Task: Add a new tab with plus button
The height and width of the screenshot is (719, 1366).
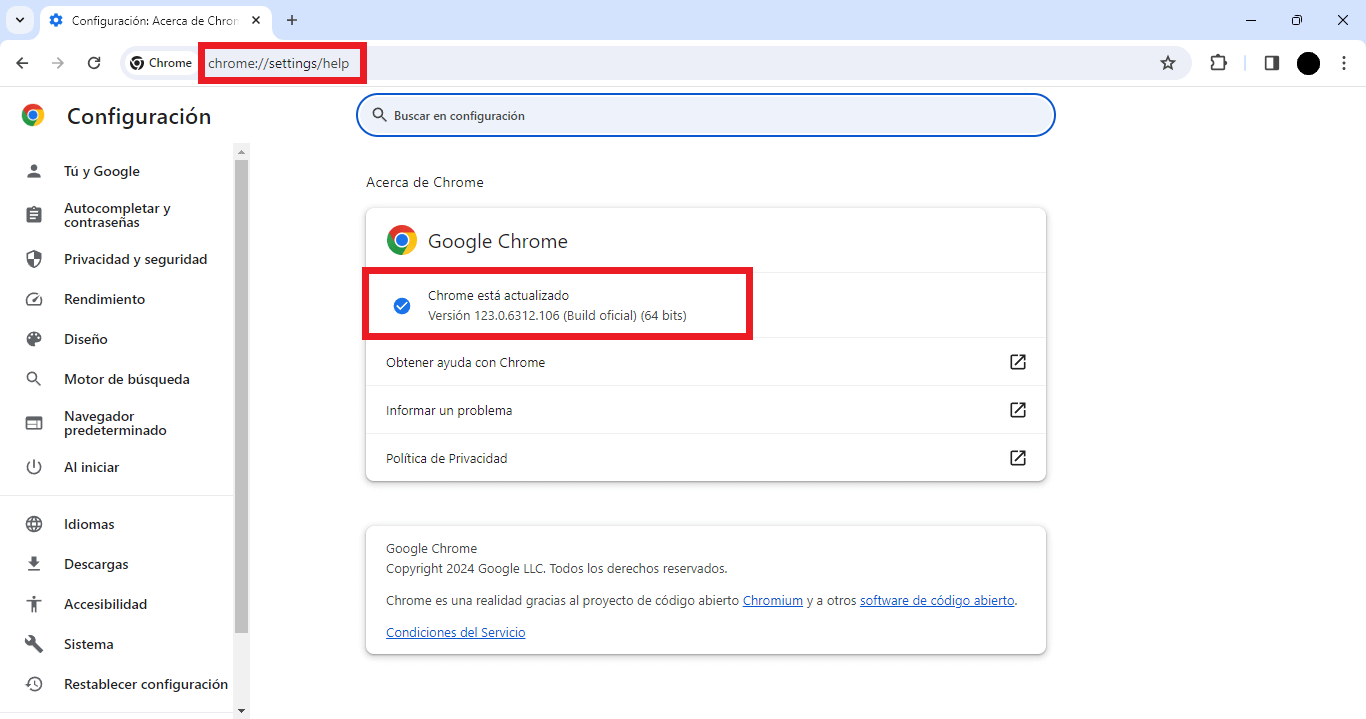Action: [x=292, y=20]
